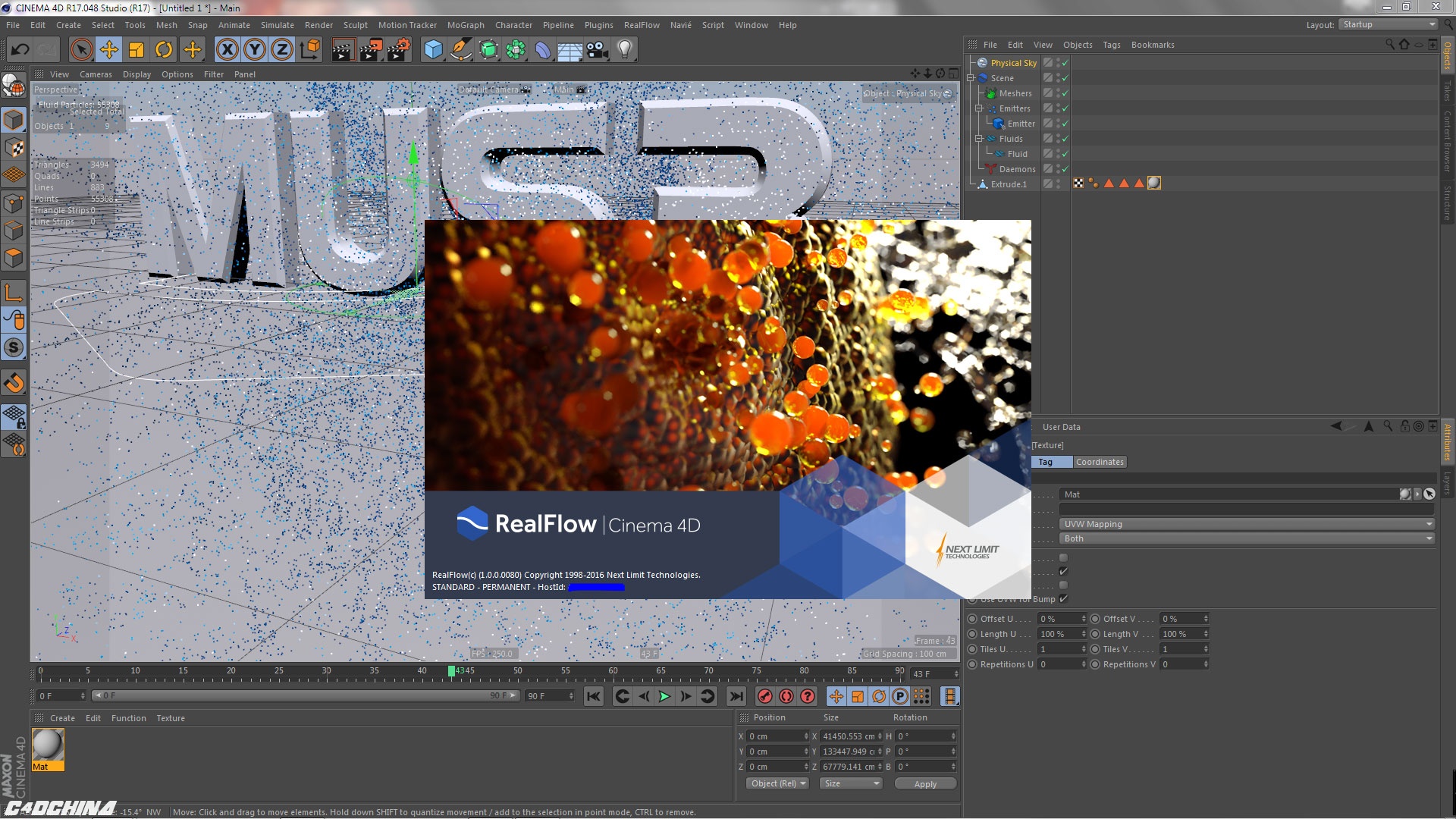Click the preview range slider bar
The width and height of the screenshot is (1456, 819).
point(306,695)
